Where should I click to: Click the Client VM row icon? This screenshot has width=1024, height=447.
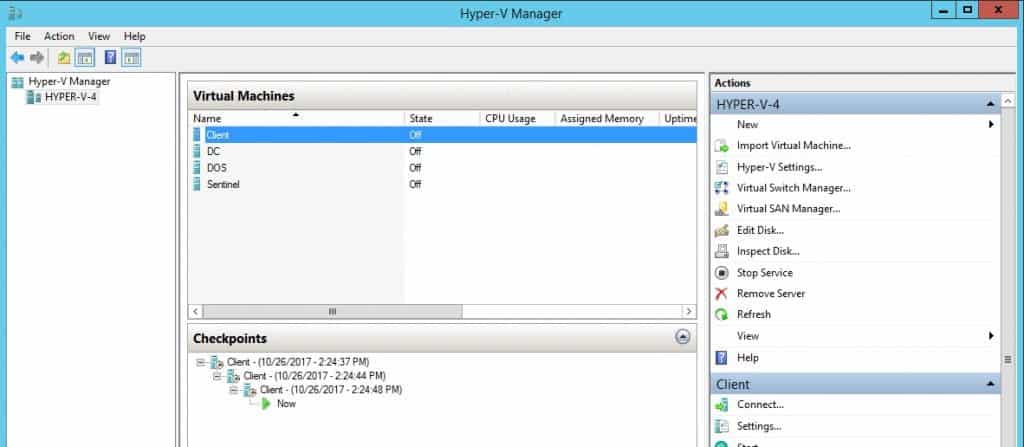[197, 135]
